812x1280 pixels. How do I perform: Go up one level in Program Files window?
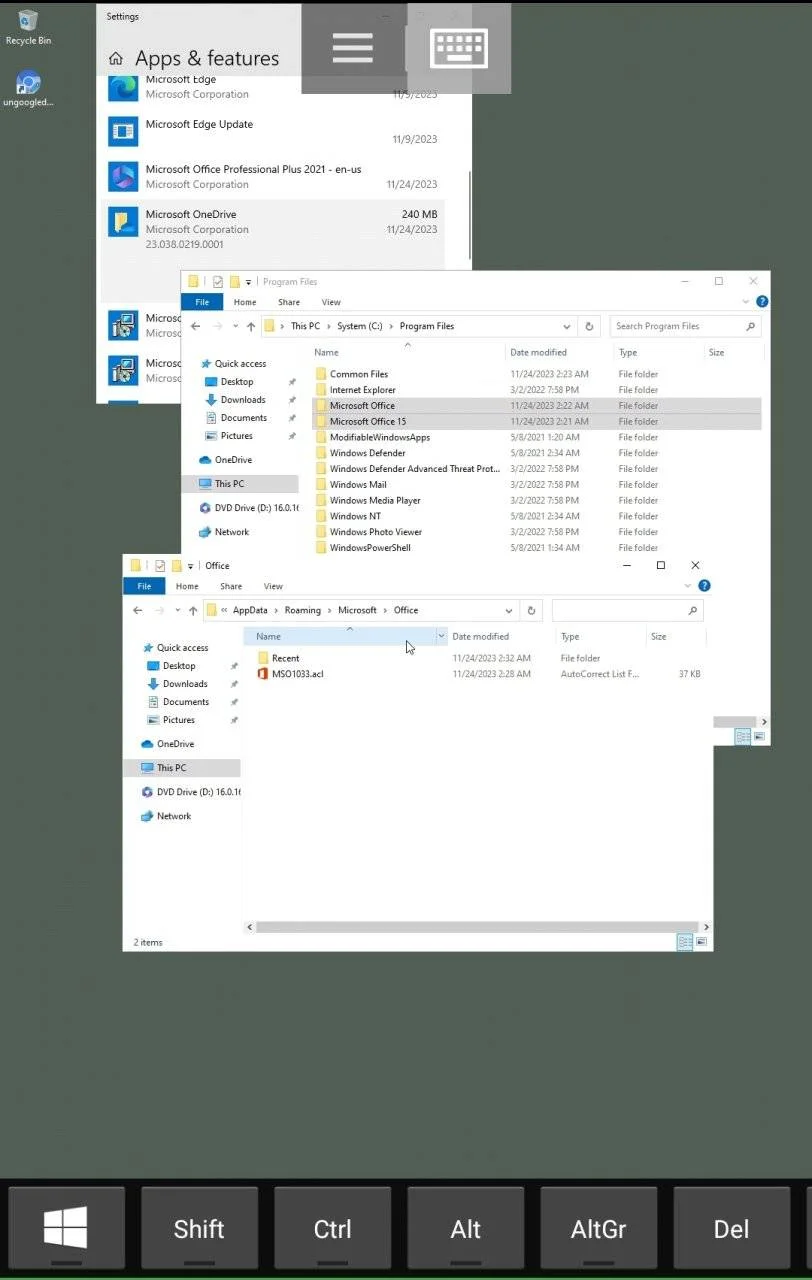click(251, 326)
